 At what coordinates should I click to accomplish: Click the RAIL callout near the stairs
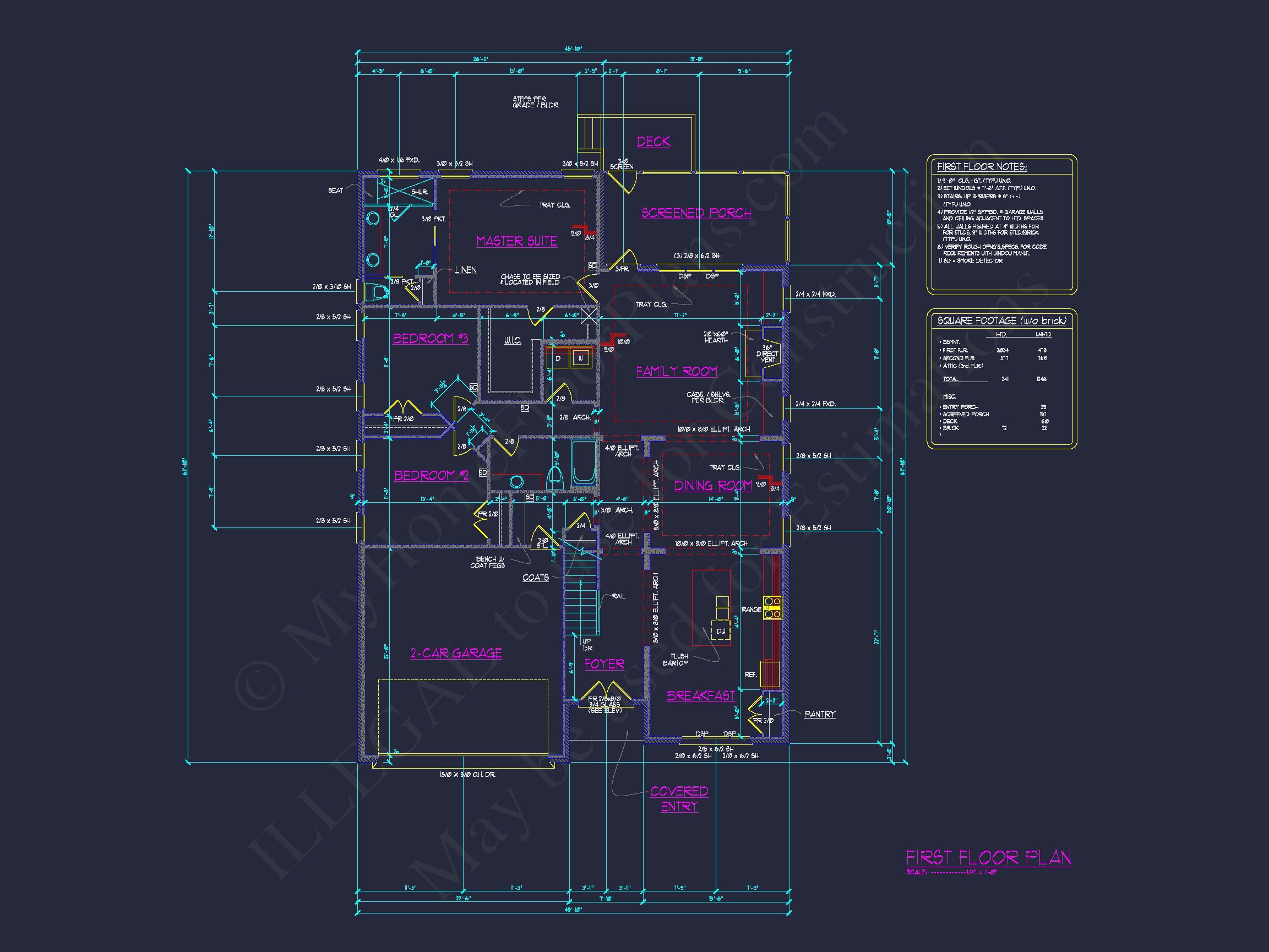(618, 596)
